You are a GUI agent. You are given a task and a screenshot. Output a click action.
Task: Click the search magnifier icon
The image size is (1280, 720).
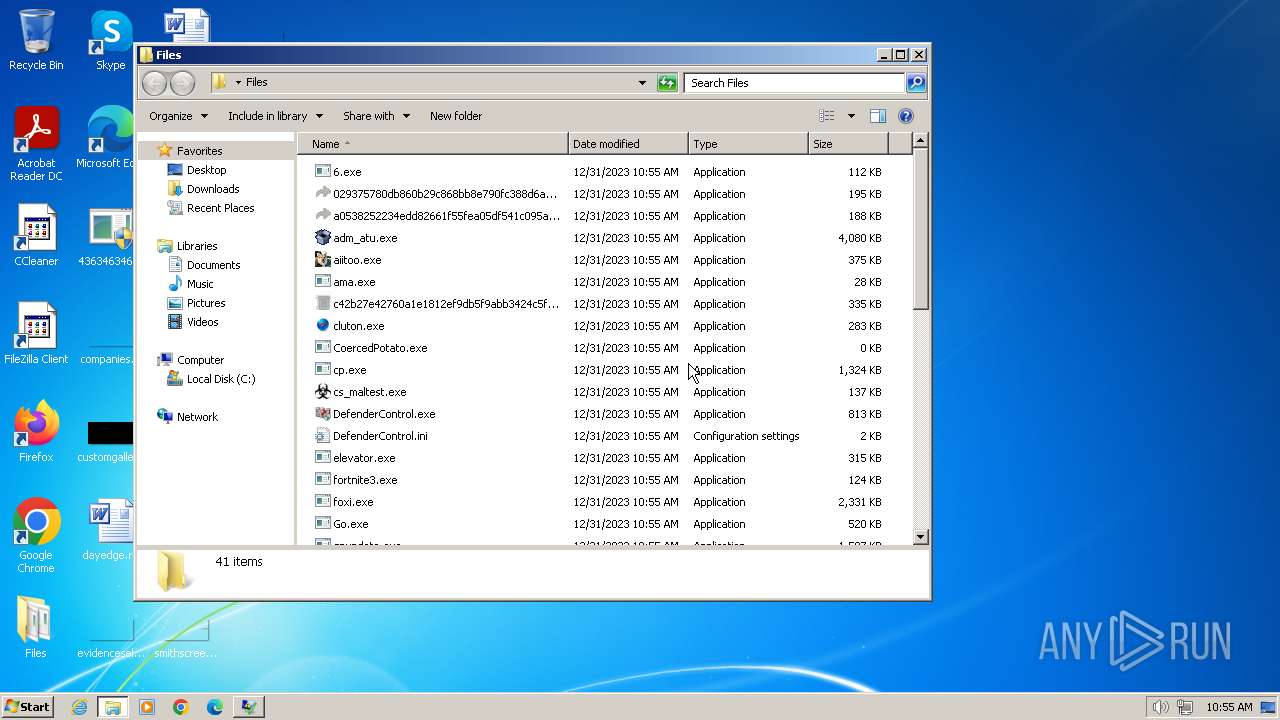[x=915, y=83]
